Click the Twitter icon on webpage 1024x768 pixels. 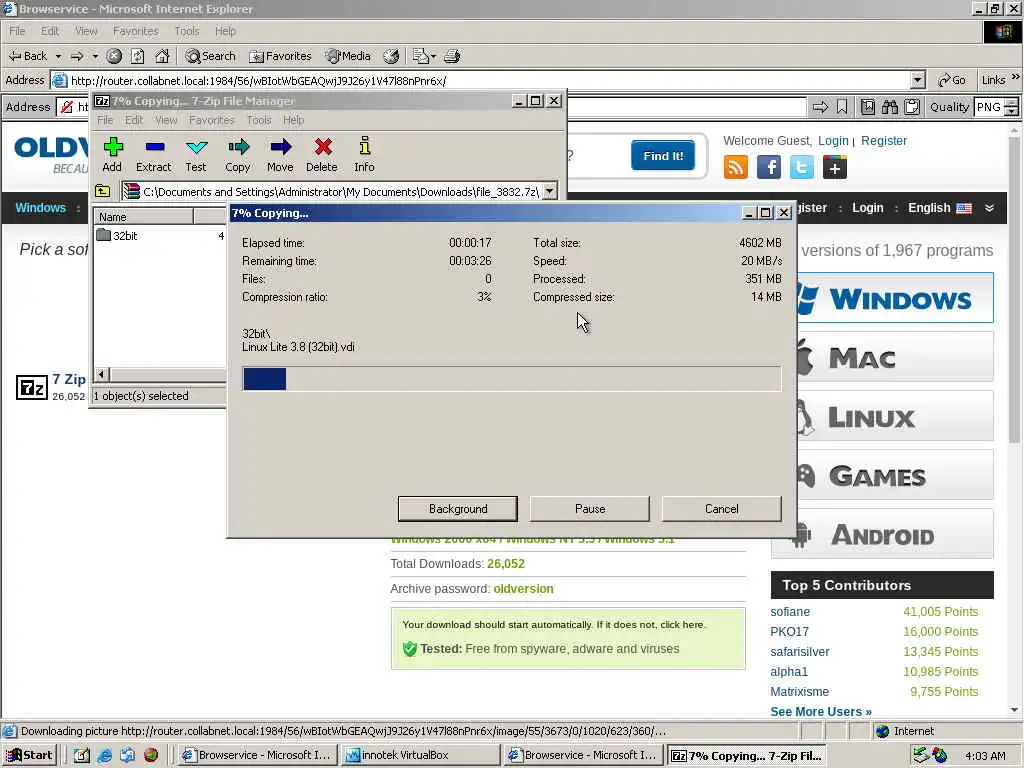802,167
